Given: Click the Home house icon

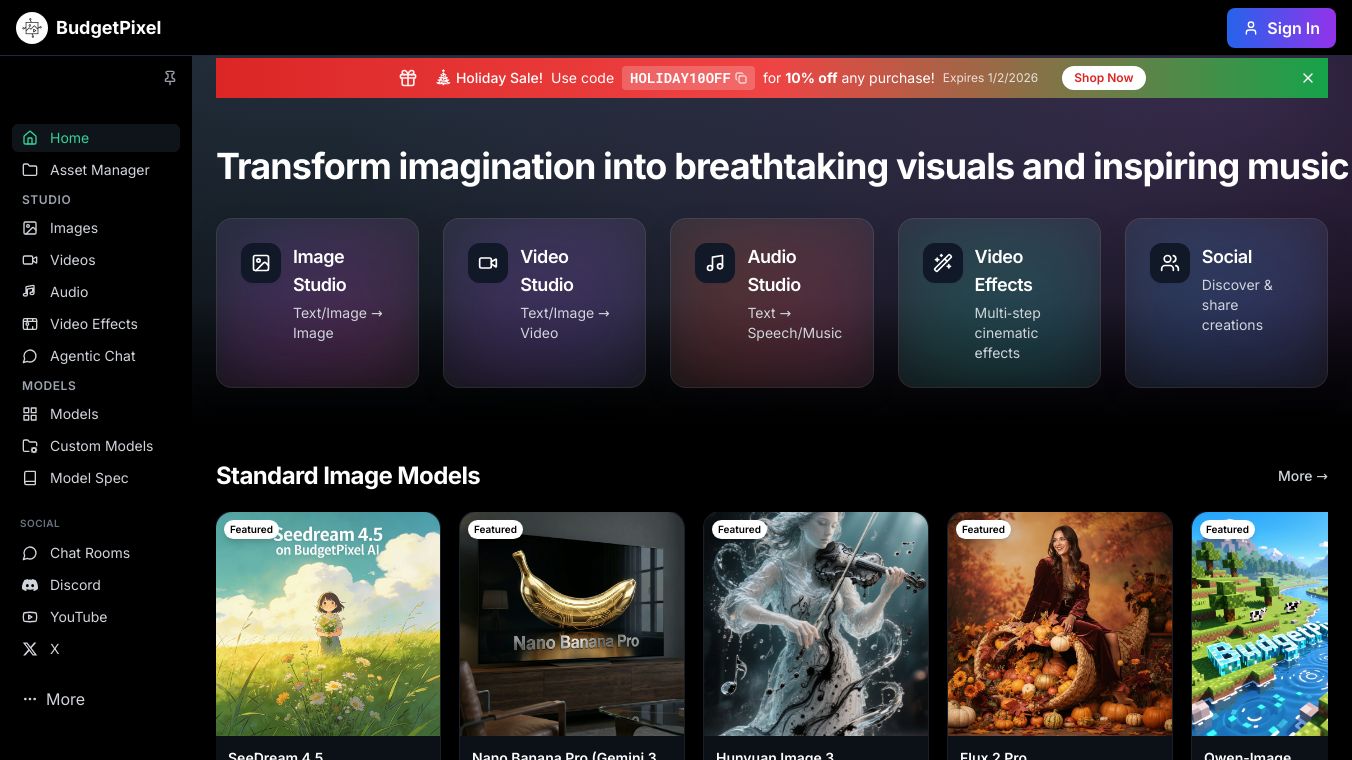Looking at the screenshot, I should [30, 138].
